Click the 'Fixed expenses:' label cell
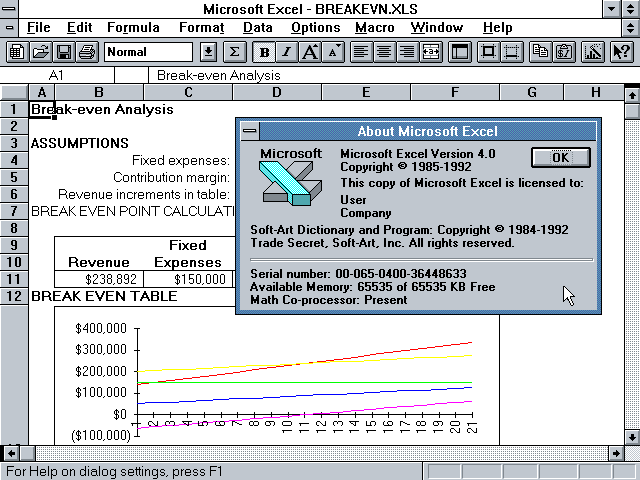This screenshot has width=640, height=480. click(x=181, y=160)
